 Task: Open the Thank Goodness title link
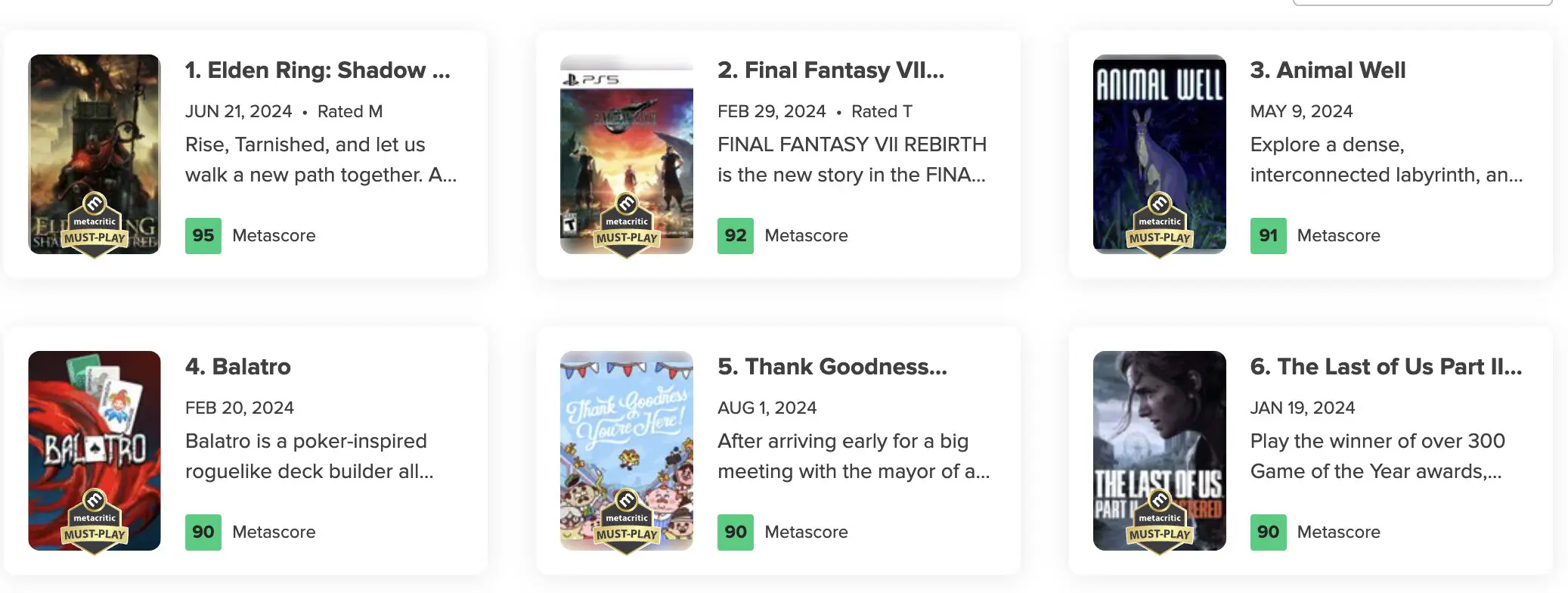pos(832,367)
